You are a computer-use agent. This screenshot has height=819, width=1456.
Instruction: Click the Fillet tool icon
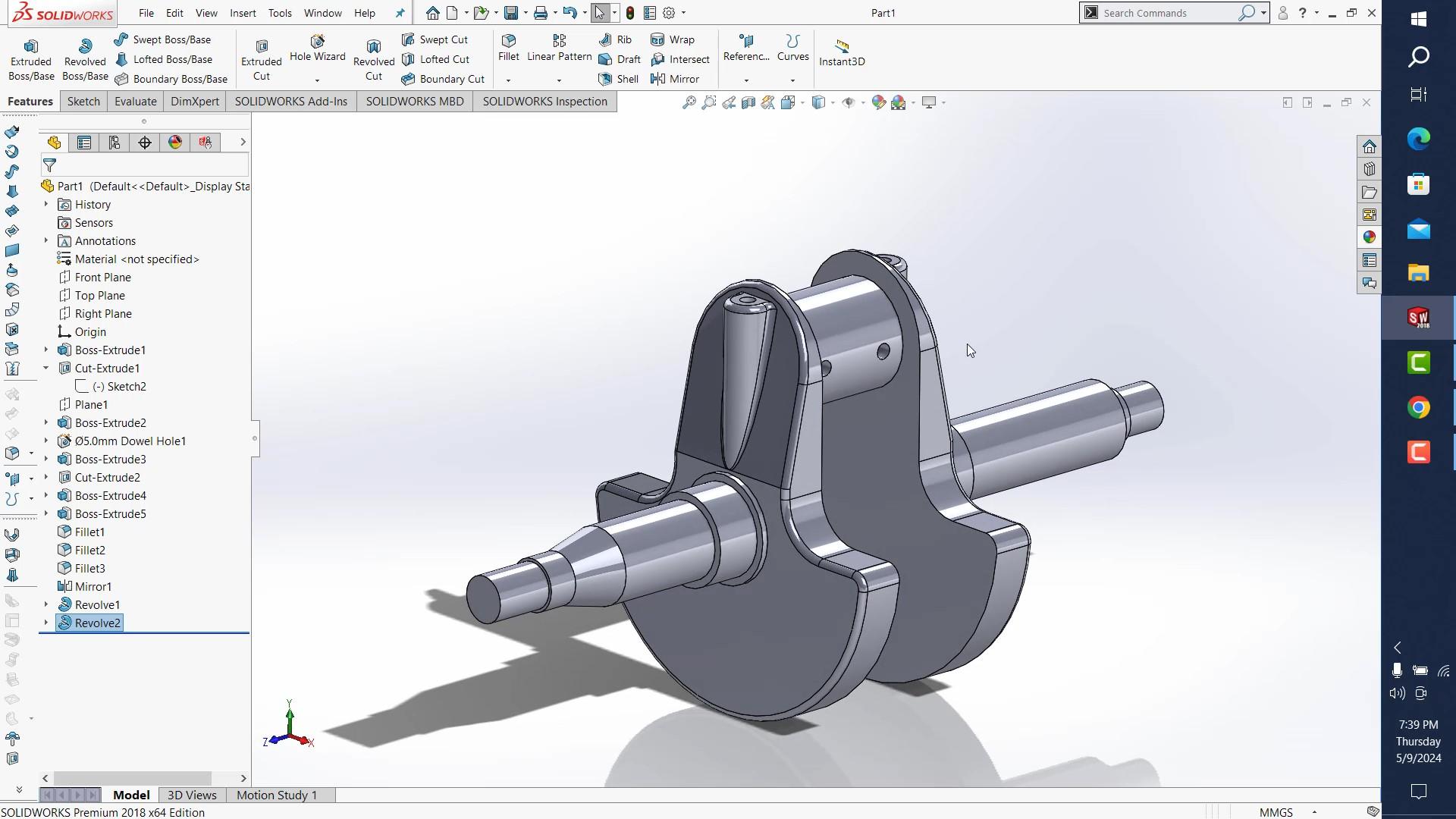click(x=509, y=42)
